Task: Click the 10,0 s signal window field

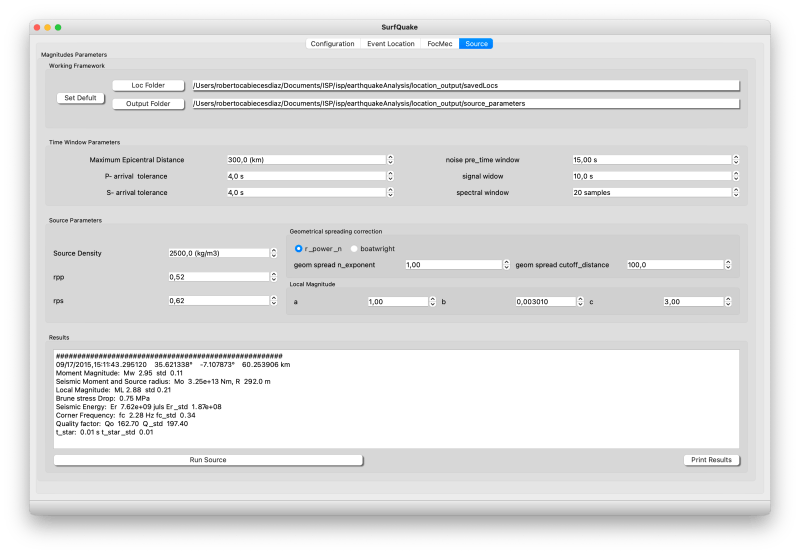Action: pyautogui.click(x=652, y=176)
